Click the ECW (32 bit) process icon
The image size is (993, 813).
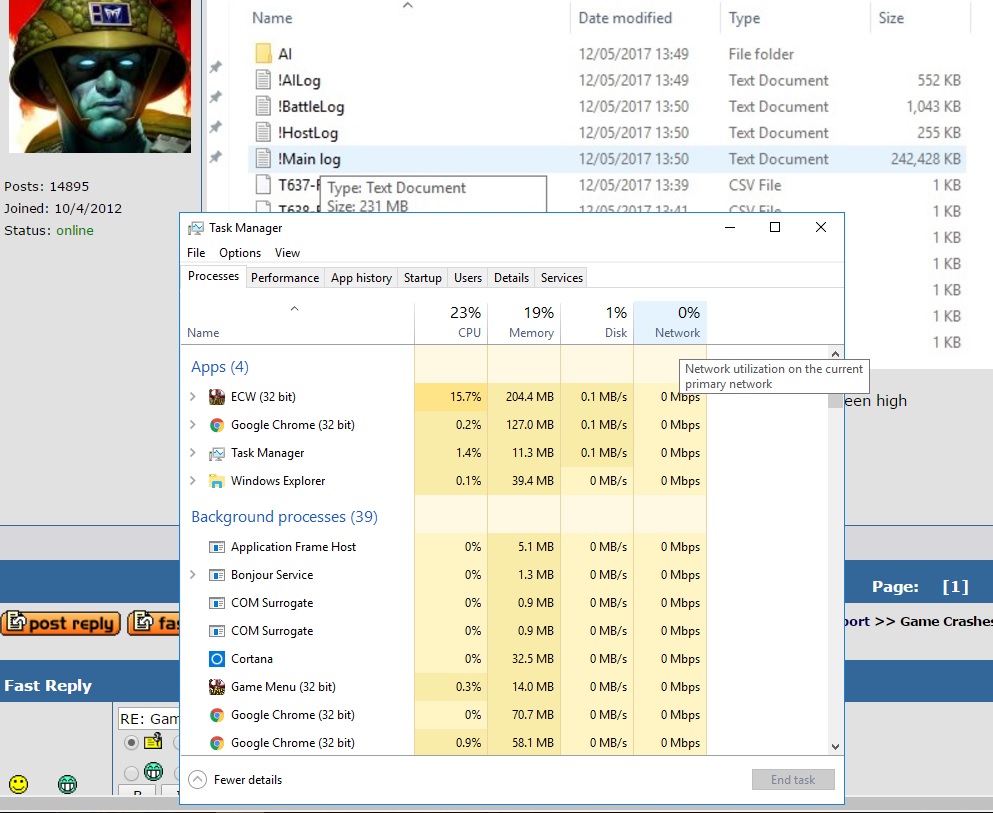point(217,397)
